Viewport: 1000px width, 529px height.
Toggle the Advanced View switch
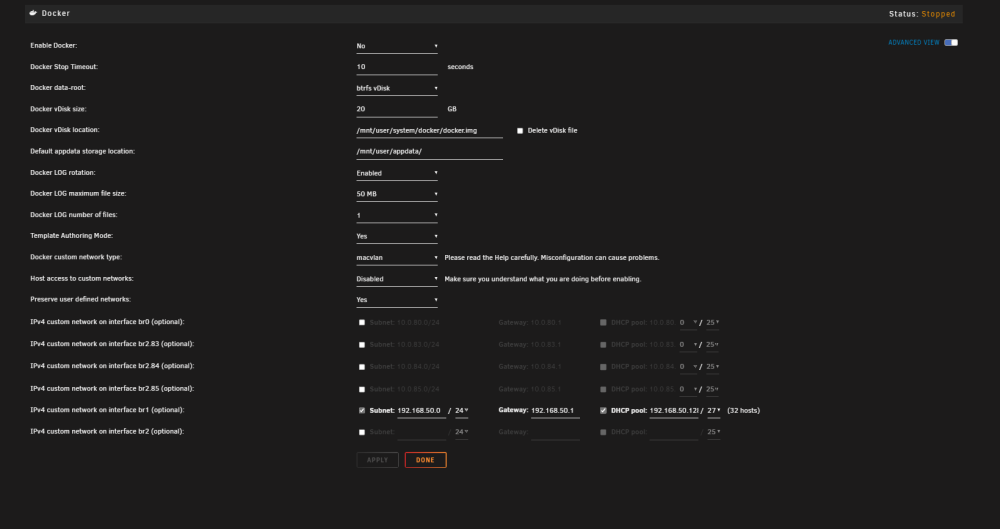(x=951, y=43)
